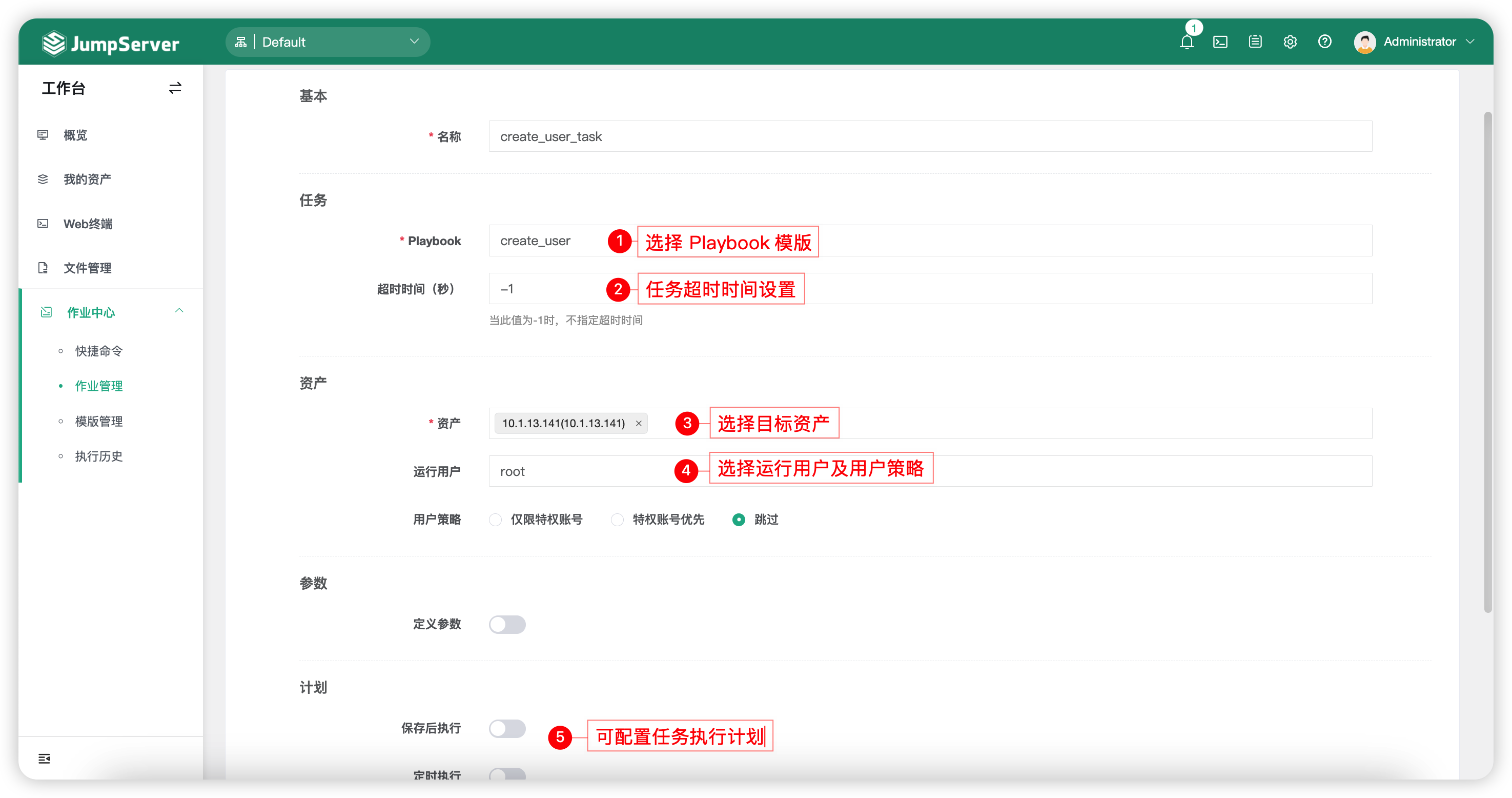Image resolution: width=1512 pixels, height=798 pixels.
Task: Open the Playbook selection dropdown
Action: click(930, 241)
